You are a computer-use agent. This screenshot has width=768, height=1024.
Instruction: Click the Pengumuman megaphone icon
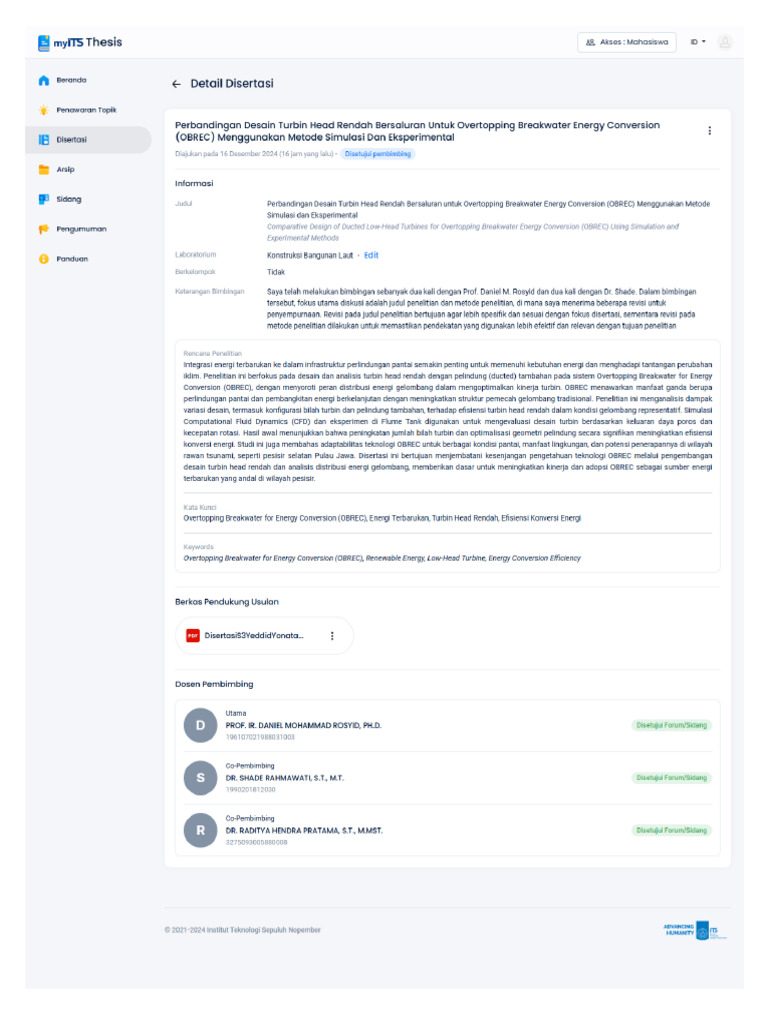(43, 229)
